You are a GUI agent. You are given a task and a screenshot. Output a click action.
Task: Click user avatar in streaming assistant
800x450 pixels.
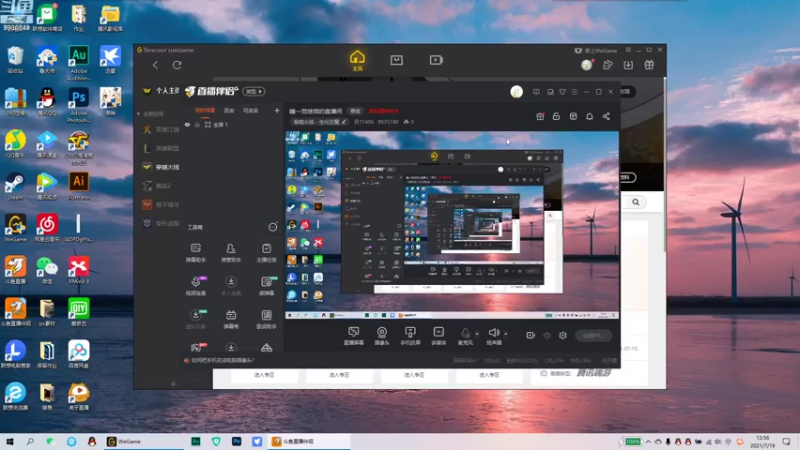pos(516,91)
